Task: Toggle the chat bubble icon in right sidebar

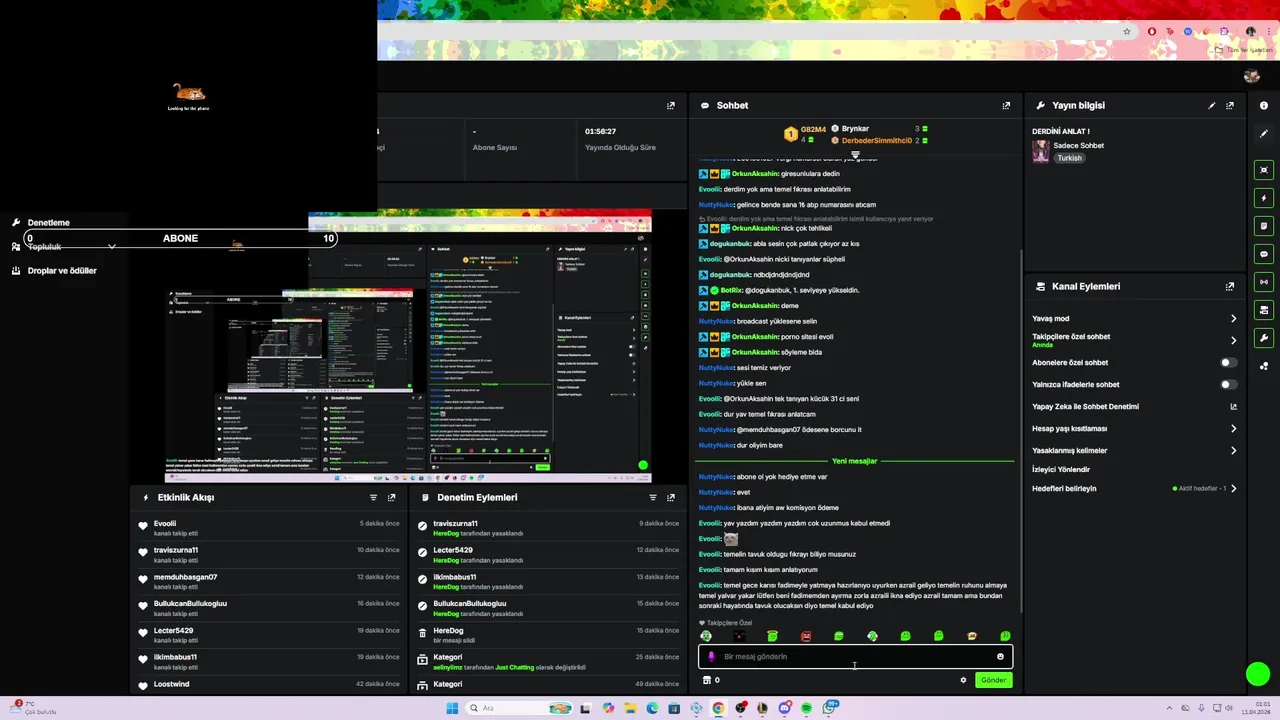Action: (x=1264, y=254)
